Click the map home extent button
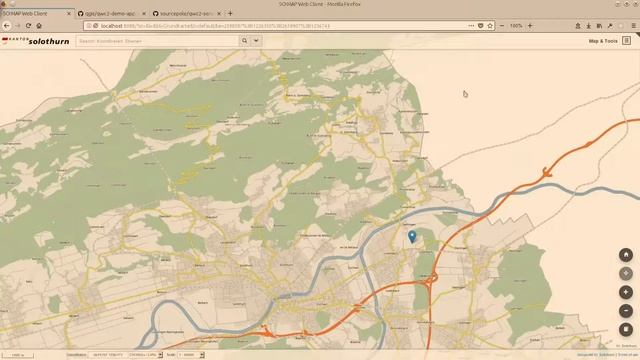Screen dimensions: 640x360 626,255
